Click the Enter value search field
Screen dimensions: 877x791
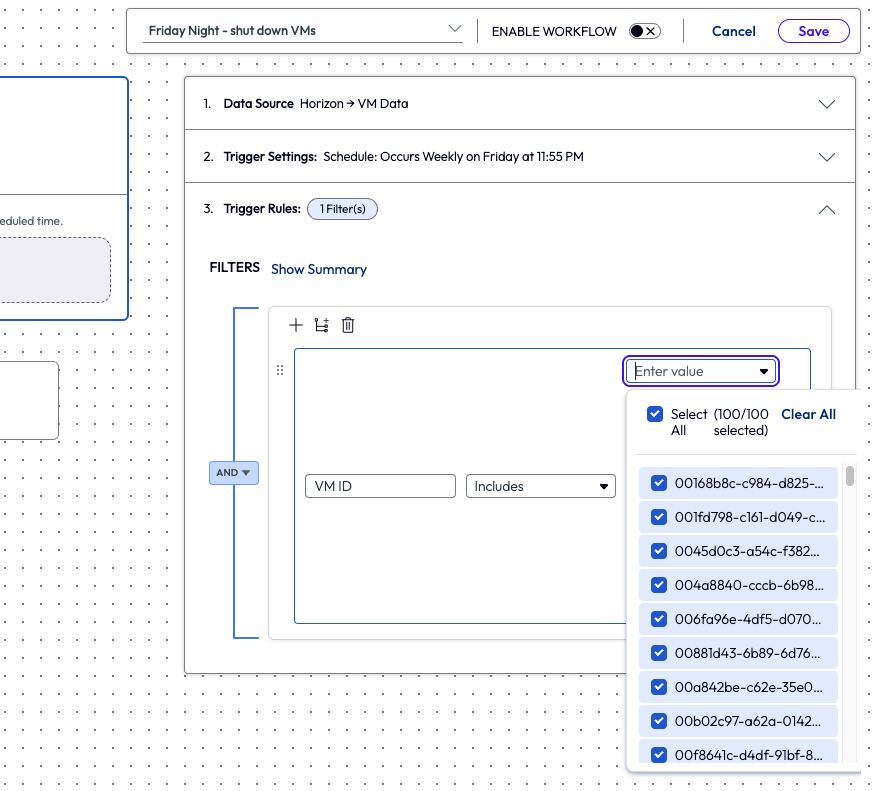[x=692, y=371]
